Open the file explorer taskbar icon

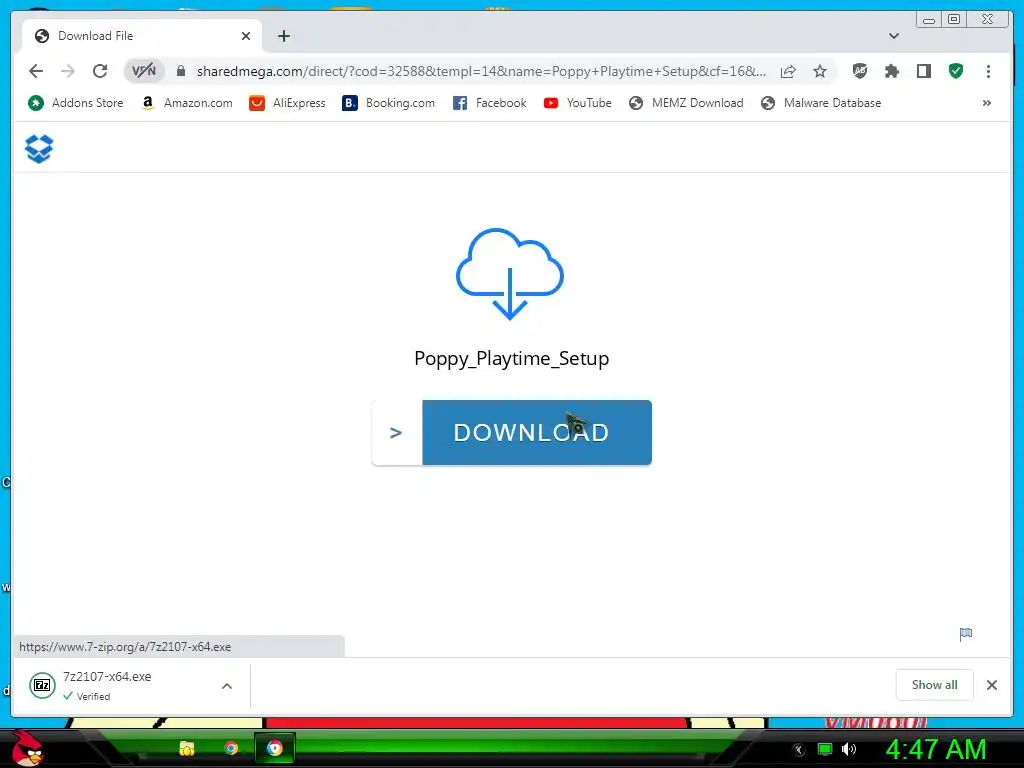(x=187, y=748)
